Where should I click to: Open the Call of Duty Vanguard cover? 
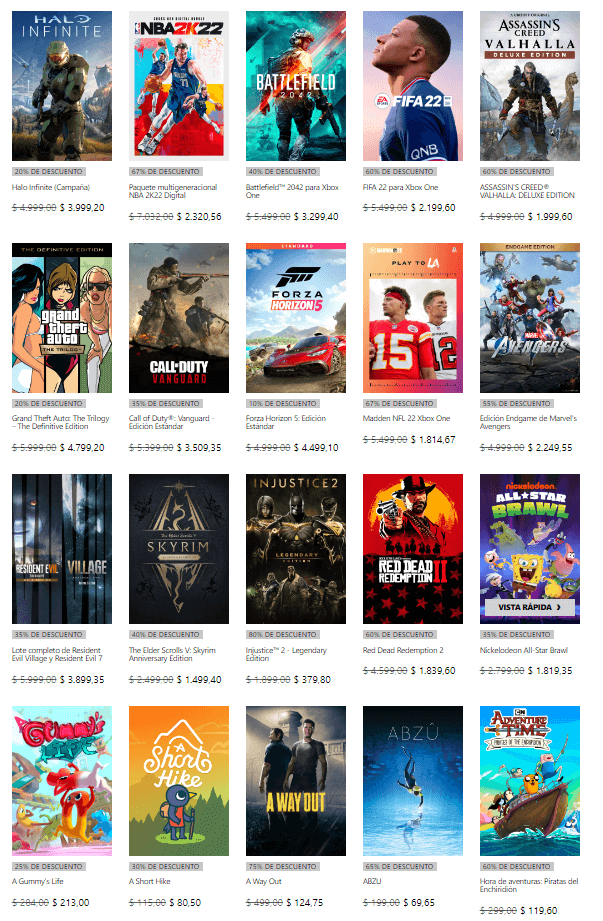tap(178, 318)
